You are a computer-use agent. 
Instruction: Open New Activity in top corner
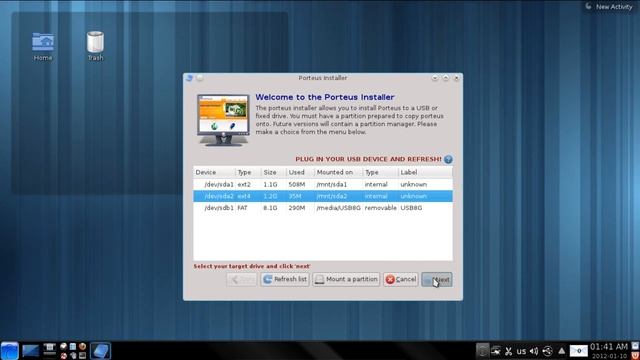click(x=609, y=7)
